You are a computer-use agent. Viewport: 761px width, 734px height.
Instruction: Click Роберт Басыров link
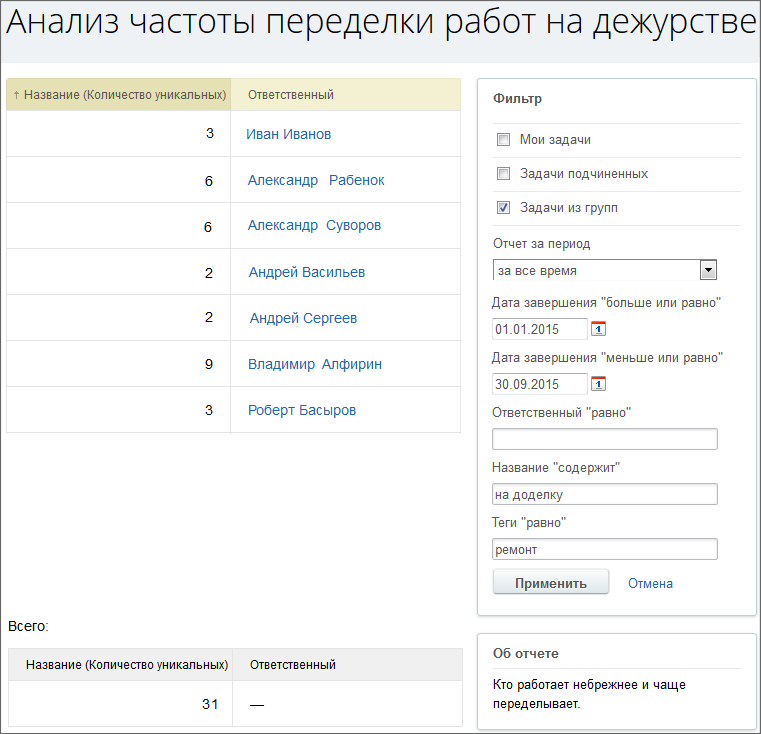[x=302, y=410]
